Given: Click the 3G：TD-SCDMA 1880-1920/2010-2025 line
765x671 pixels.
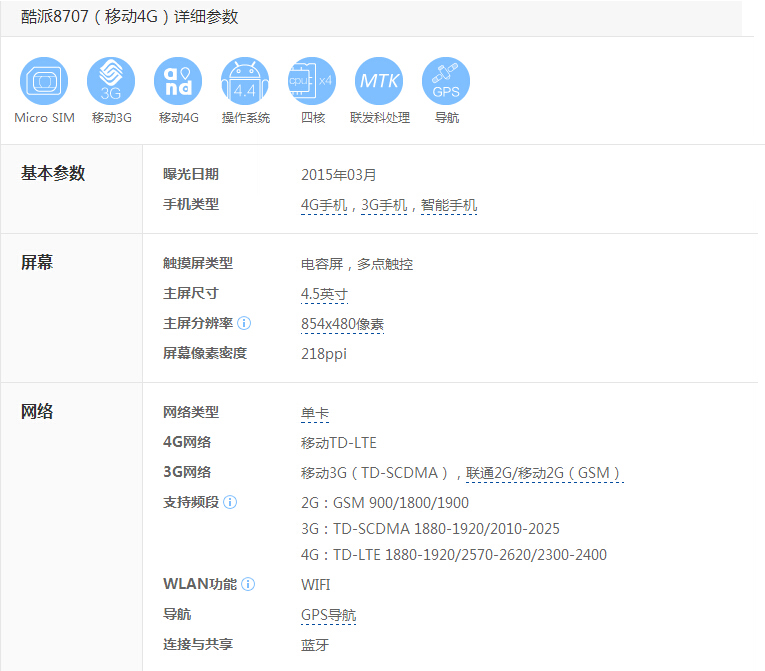Looking at the screenshot, I should pos(430,529).
